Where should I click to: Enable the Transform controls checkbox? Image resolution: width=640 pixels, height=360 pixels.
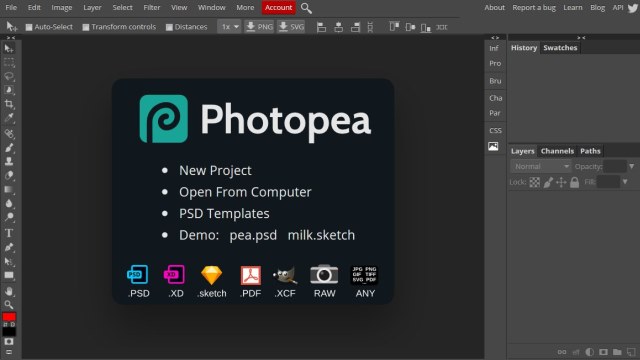86,27
